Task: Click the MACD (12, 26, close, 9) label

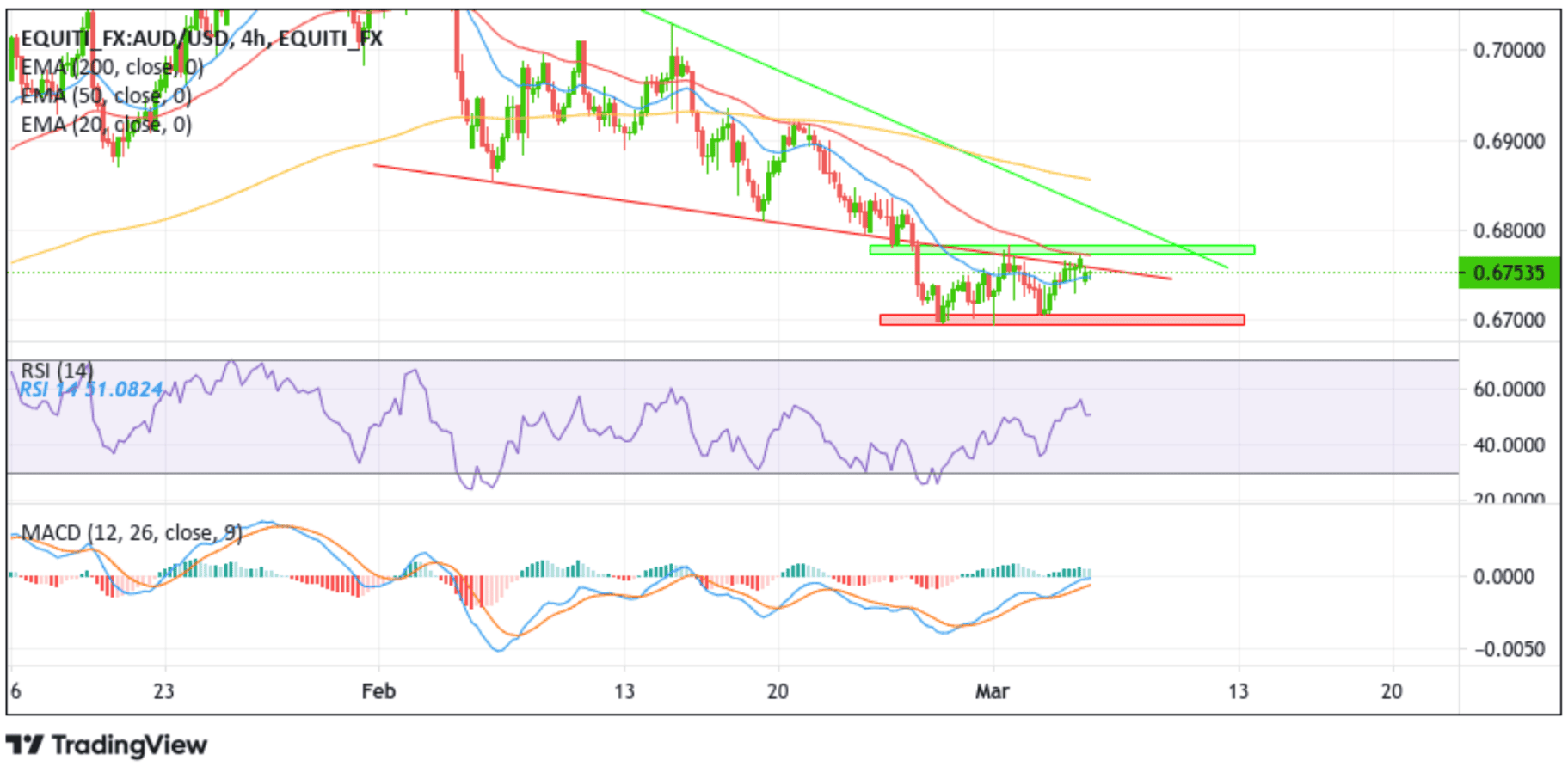Action: point(132,533)
